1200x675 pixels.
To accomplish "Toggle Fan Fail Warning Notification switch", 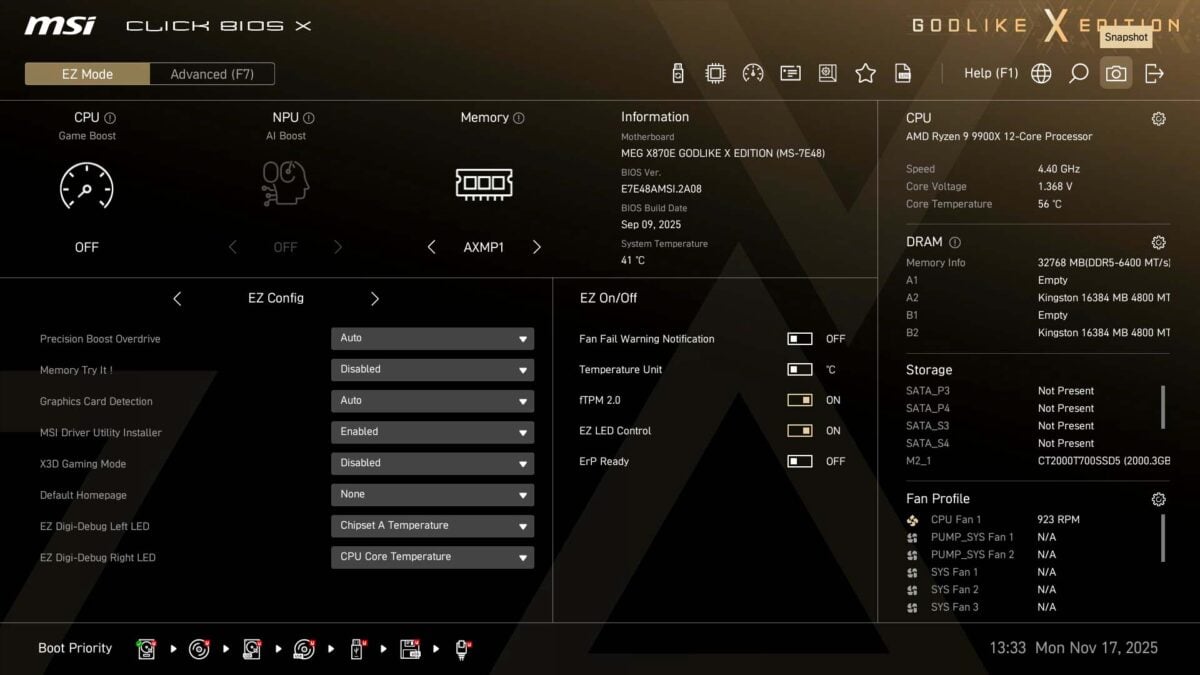I will (x=800, y=339).
